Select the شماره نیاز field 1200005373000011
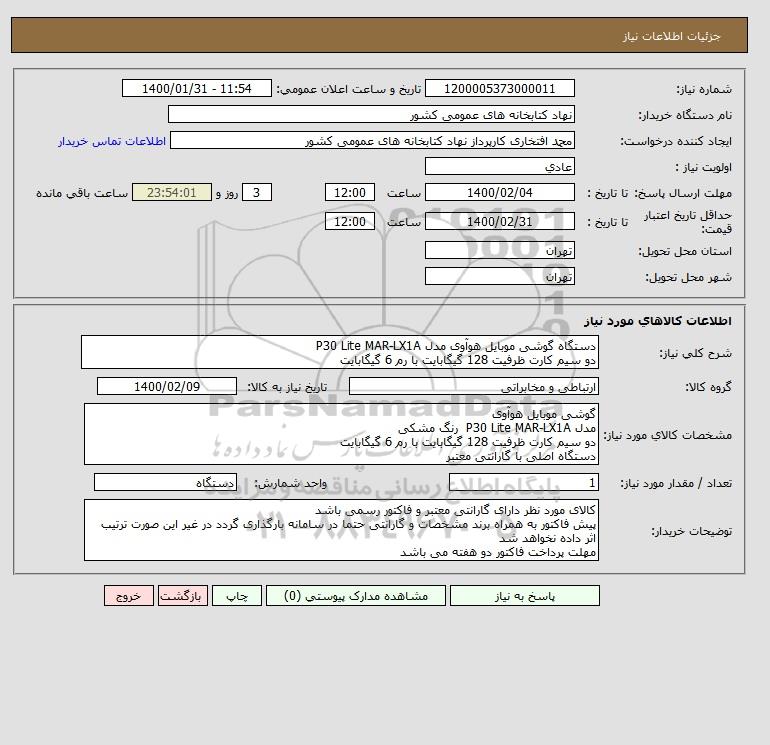This screenshot has width=770, height=745. 499,88
